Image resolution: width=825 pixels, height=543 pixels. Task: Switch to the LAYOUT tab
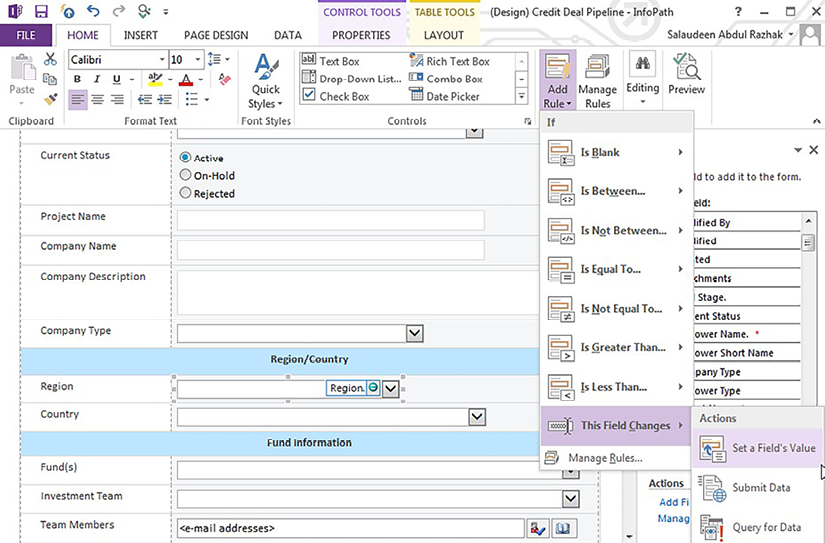tap(444, 35)
